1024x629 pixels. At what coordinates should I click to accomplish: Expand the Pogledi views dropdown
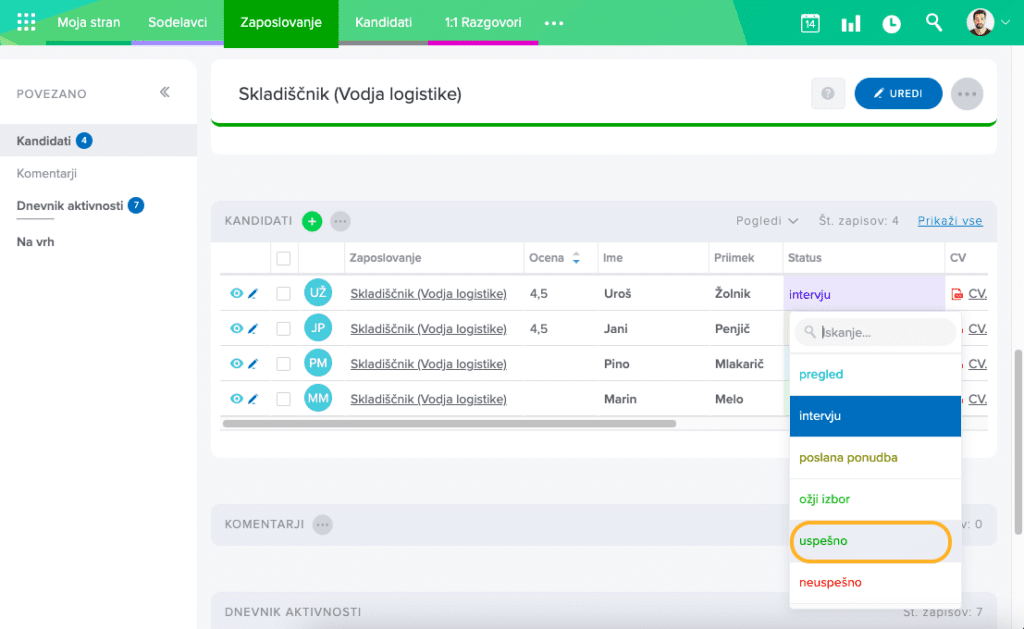(x=767, y=221)
